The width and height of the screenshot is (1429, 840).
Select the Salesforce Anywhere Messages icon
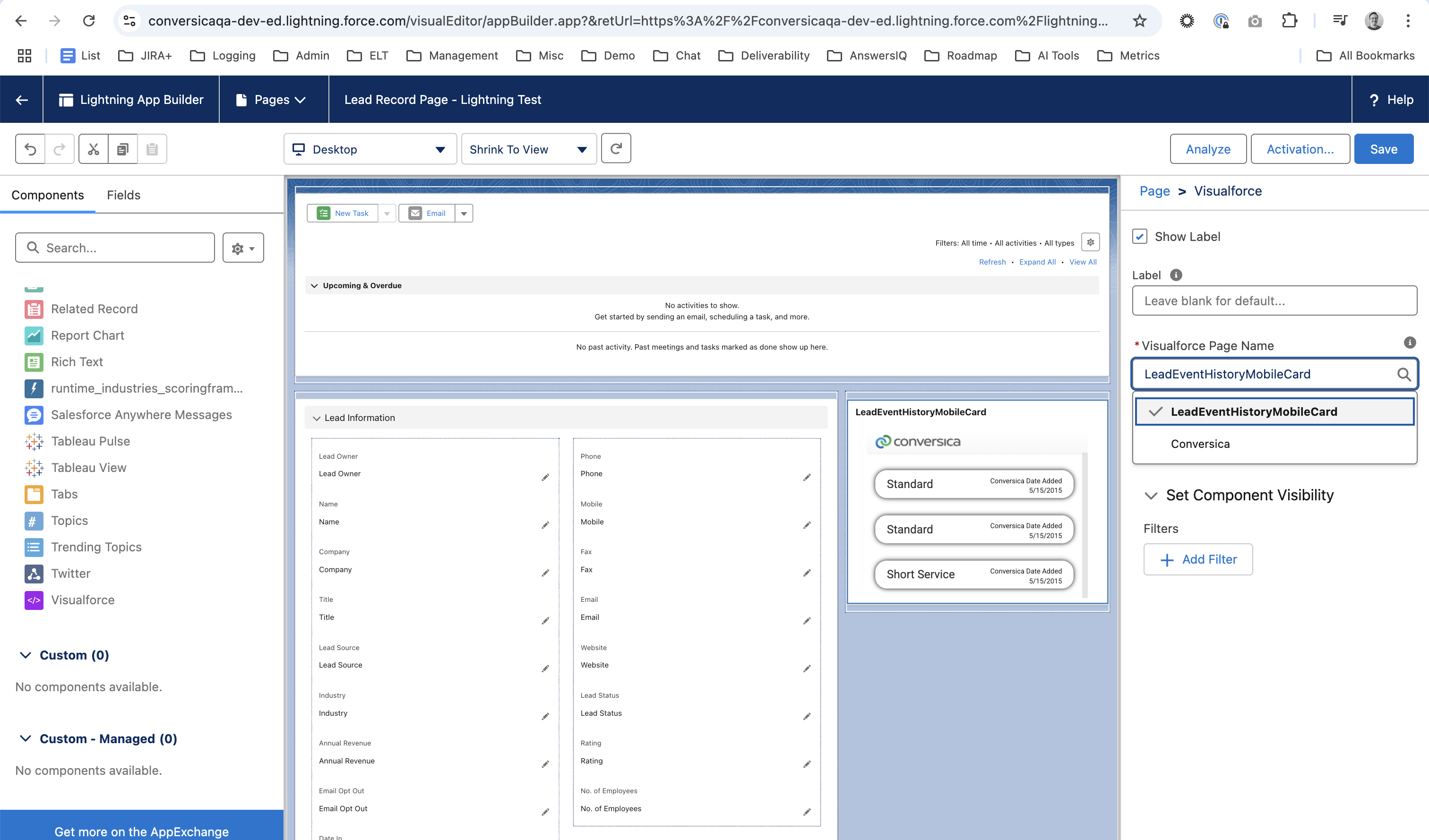point(34,415)
